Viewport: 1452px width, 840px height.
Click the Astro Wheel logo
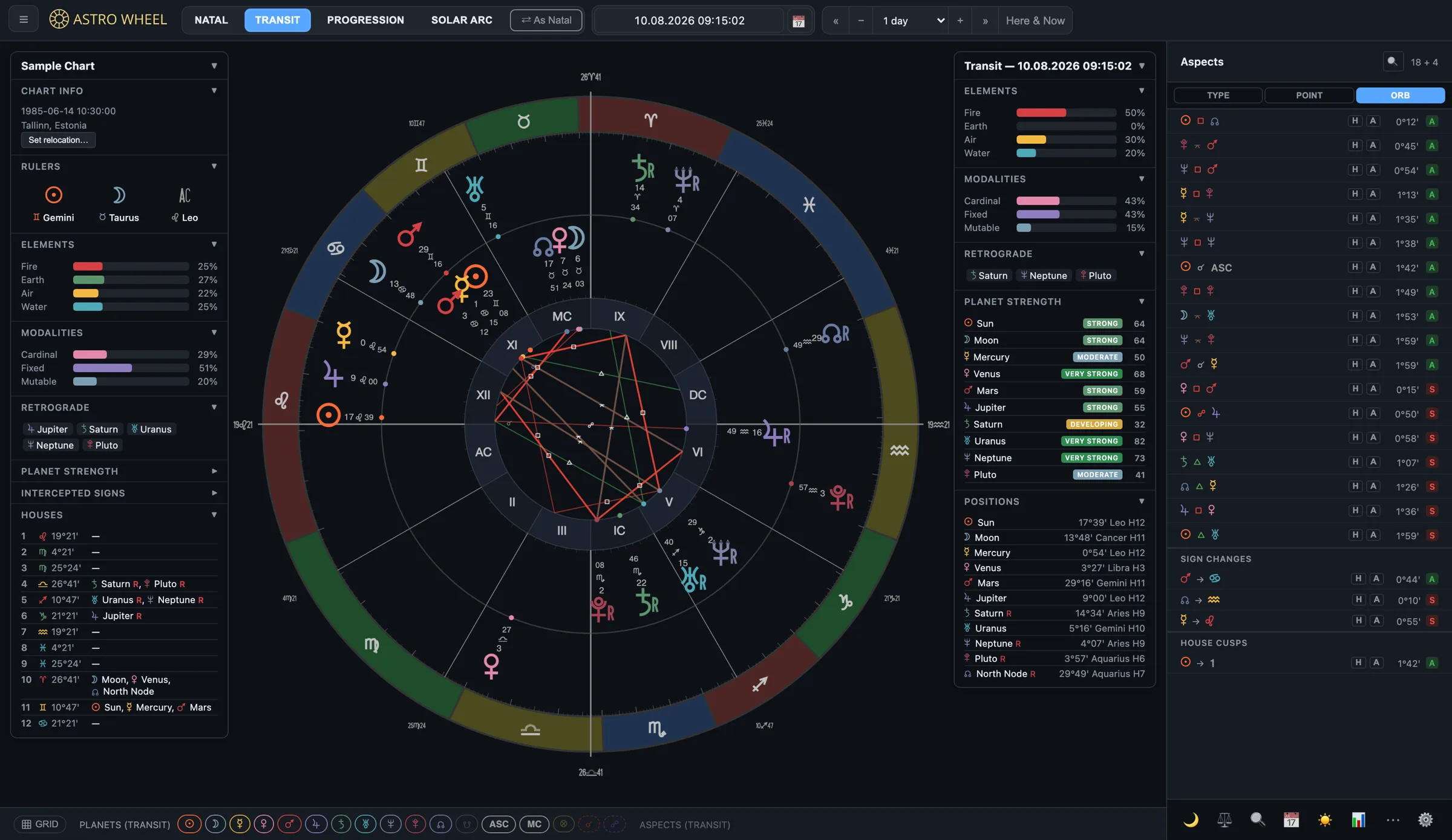(108, 19)
